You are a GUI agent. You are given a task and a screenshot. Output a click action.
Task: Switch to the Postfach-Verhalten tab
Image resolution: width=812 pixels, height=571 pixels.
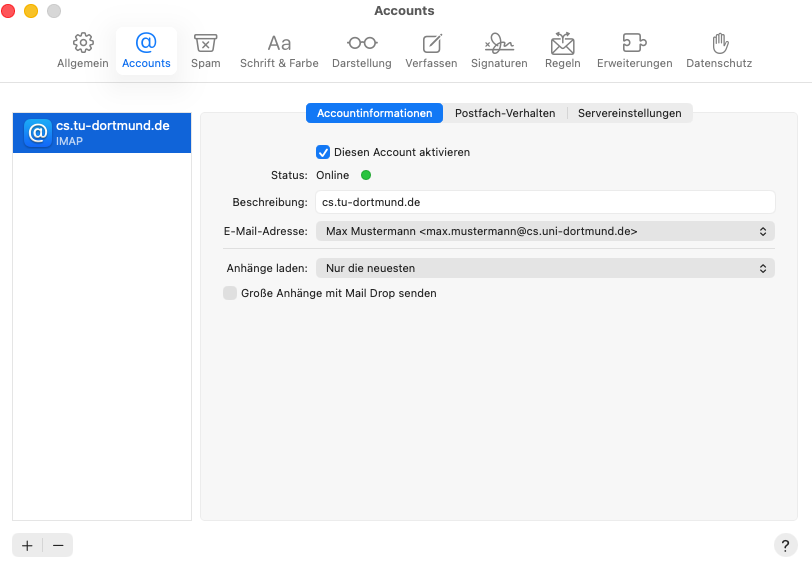pos(505,113)
